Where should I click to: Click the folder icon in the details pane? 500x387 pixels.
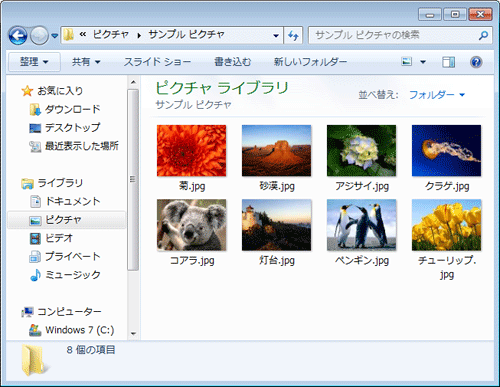[35, 360]
